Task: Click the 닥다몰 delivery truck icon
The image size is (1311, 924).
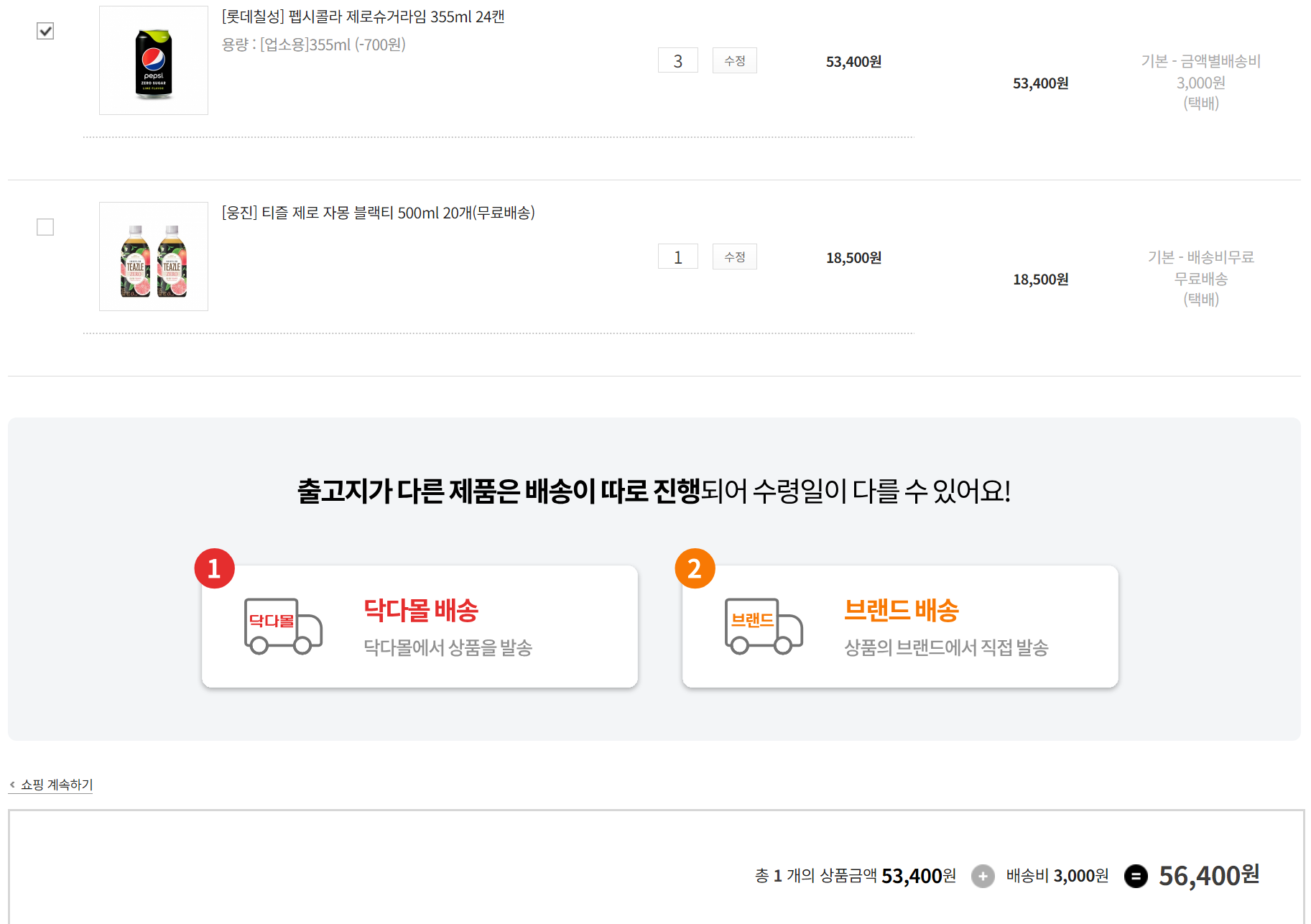Action: click(283, 626)
